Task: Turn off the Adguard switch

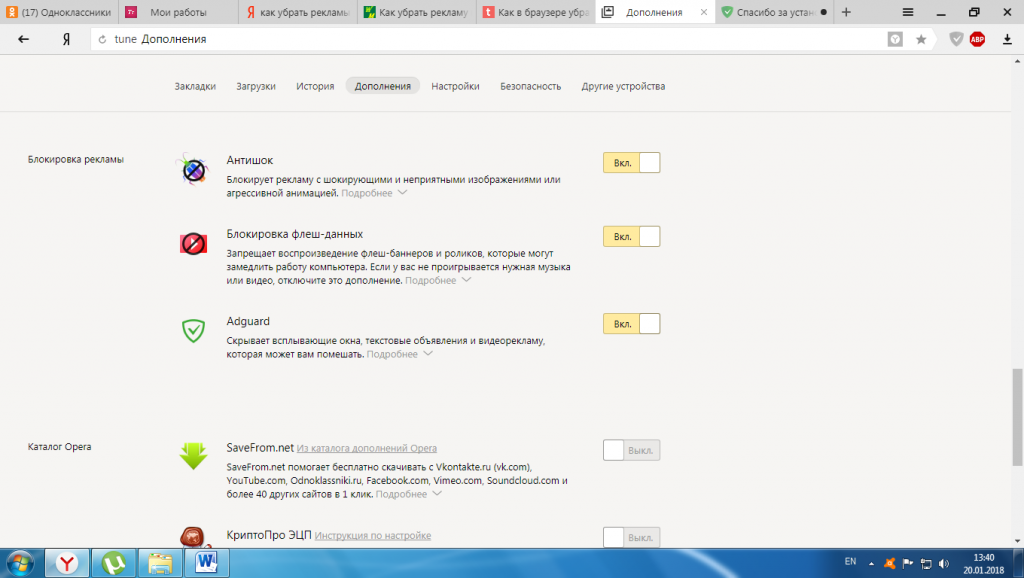Action: tap(632, 324)
